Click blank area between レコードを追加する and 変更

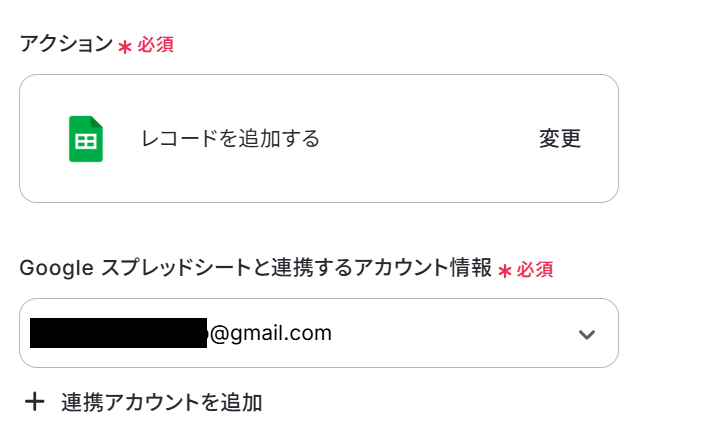(x=428, y=138)
